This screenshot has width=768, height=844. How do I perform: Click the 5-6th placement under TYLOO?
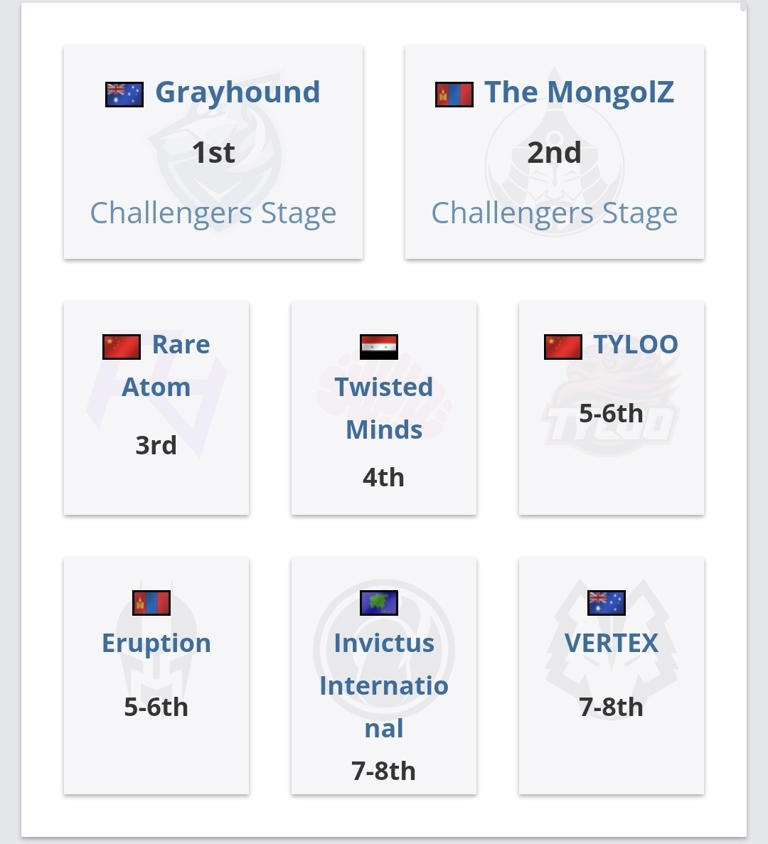pyautogui.click(x=611, y=413)
